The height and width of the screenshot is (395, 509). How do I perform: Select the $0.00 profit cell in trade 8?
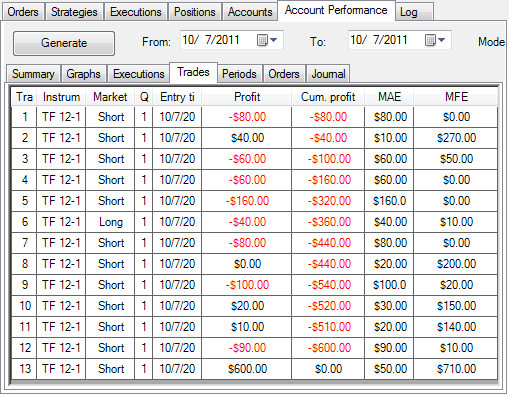point(247,264)
